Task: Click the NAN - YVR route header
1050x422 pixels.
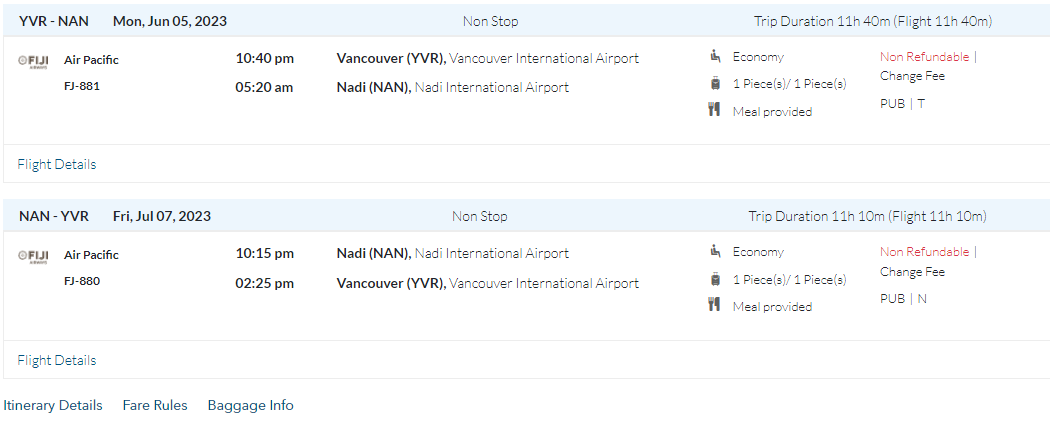Action: 54,216
